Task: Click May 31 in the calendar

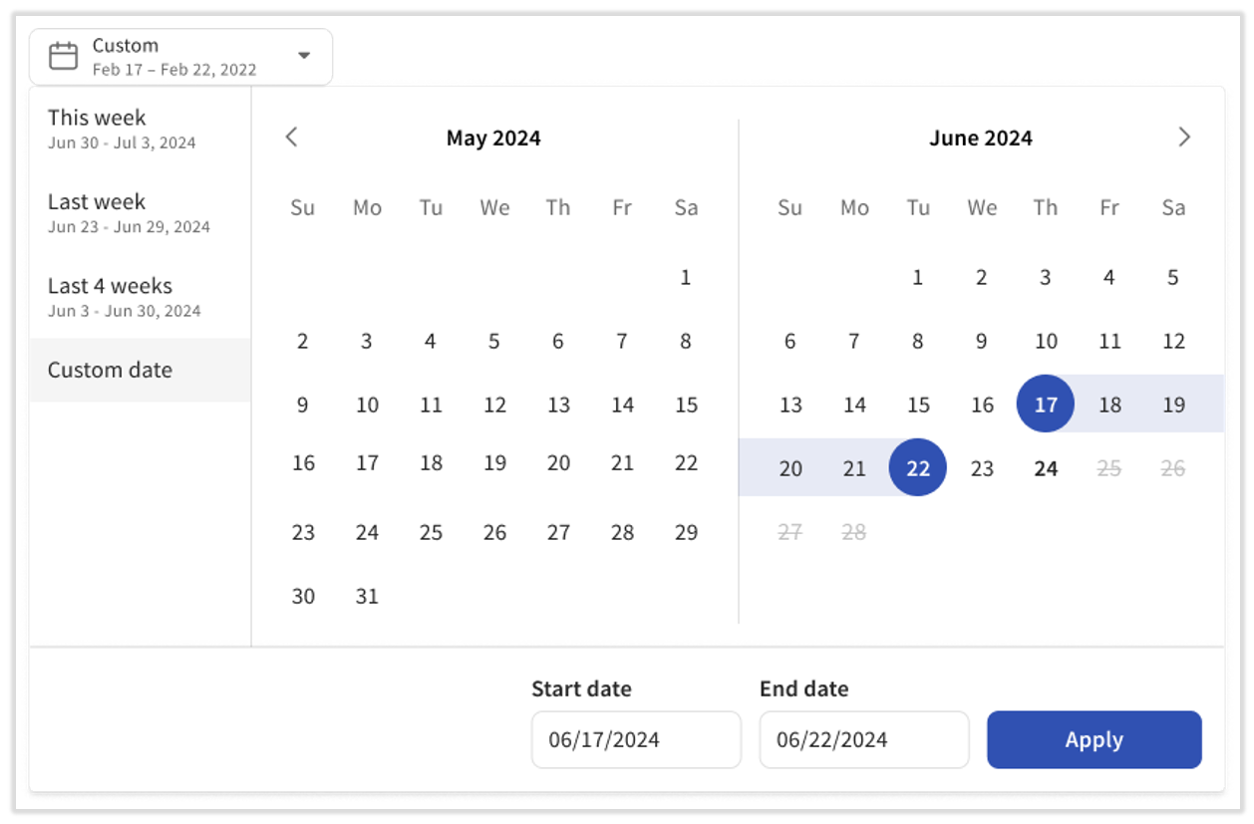Action: coord(367,596)
